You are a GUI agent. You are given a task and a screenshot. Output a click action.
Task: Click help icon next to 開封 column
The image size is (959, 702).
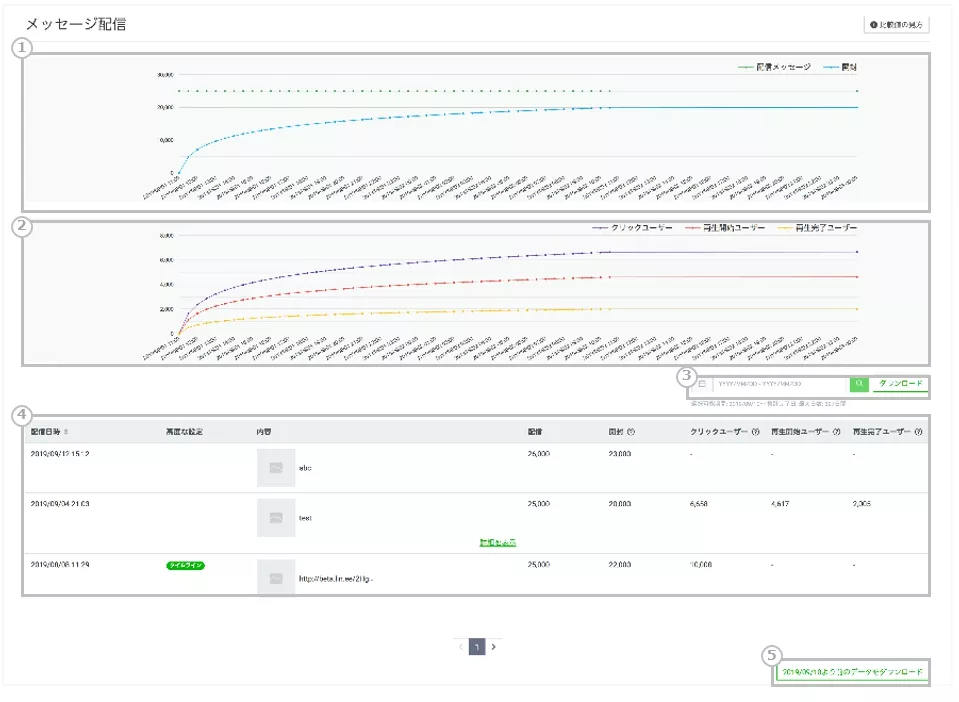[x=631, y=432]
